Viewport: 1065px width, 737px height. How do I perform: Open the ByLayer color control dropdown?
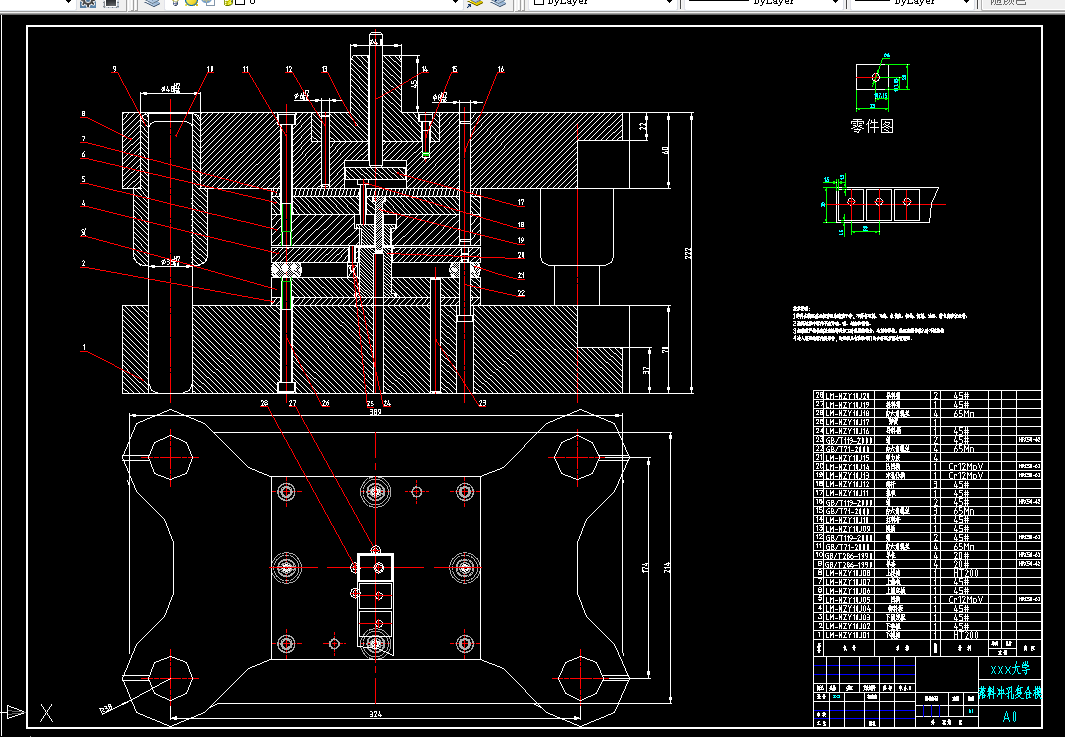[602, 3]
